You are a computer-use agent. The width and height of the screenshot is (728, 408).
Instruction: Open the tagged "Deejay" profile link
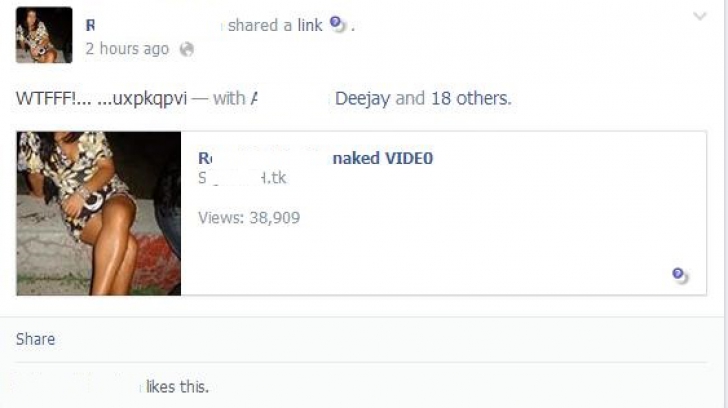(x=362, y=98)
